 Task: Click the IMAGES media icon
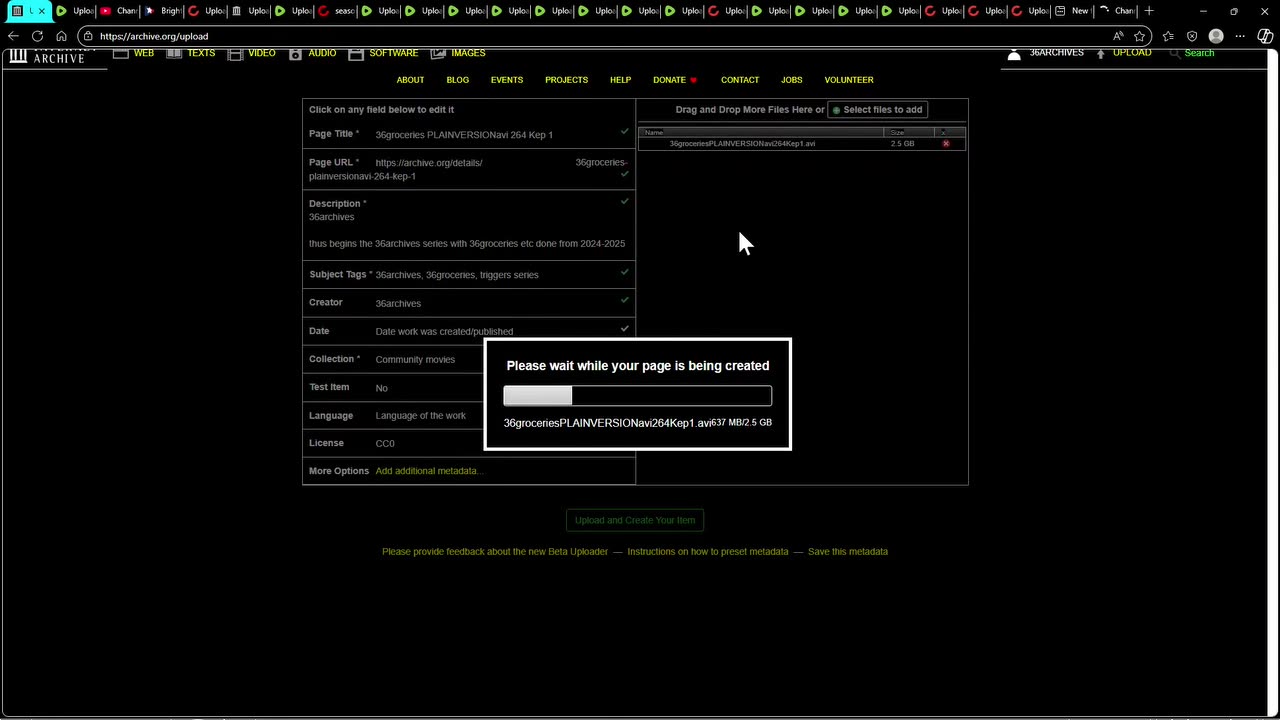point(438,53)
